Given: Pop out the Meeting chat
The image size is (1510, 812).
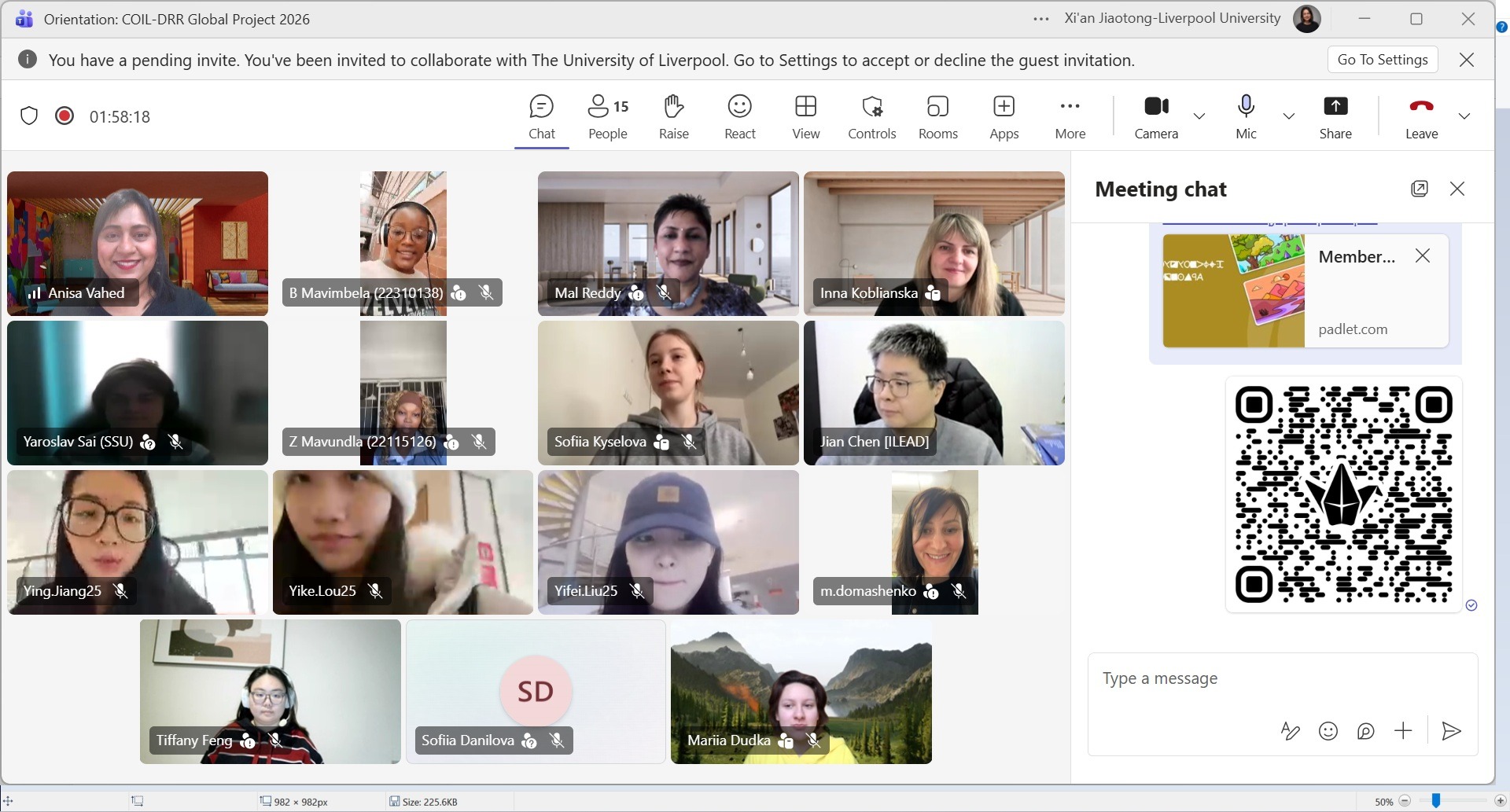Looking at the screenshot, I should (x=1419, y=189).
